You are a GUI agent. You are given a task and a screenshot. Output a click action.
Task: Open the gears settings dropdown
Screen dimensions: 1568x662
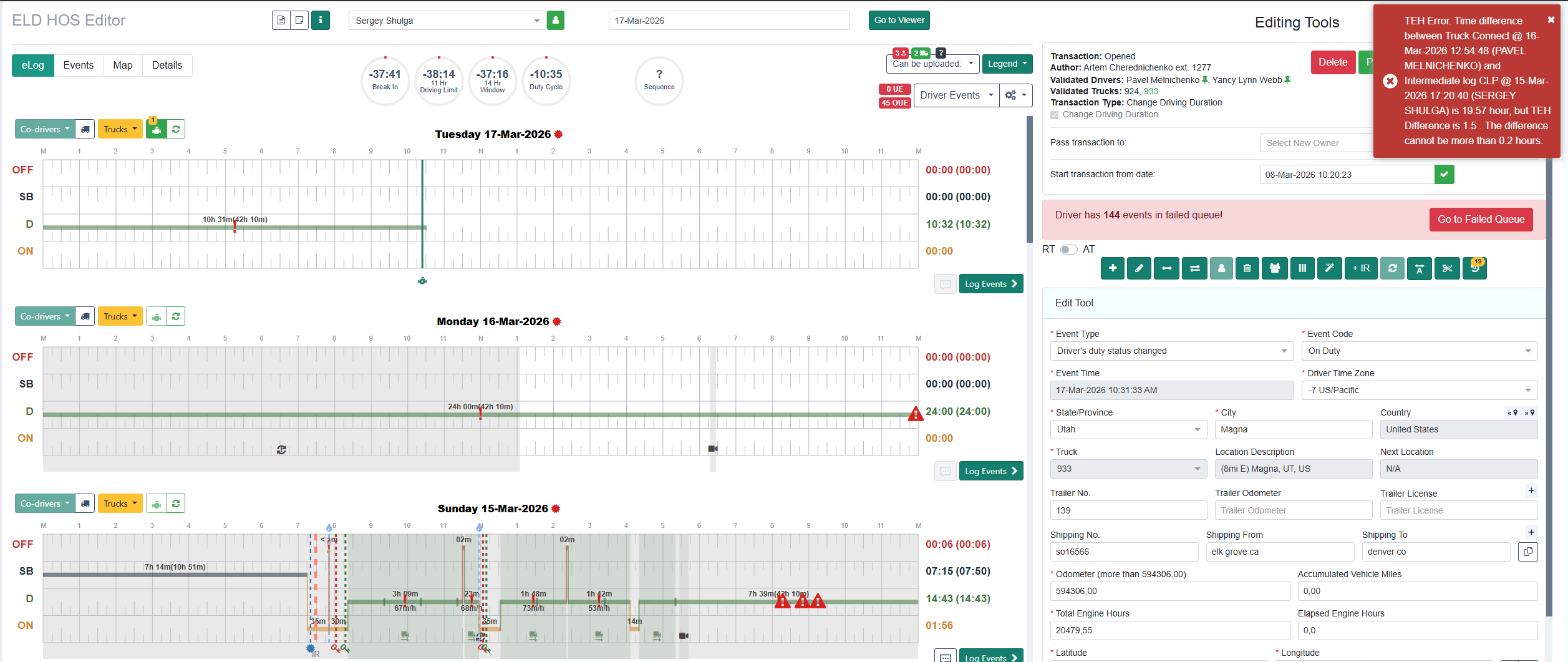[1016, 95]
